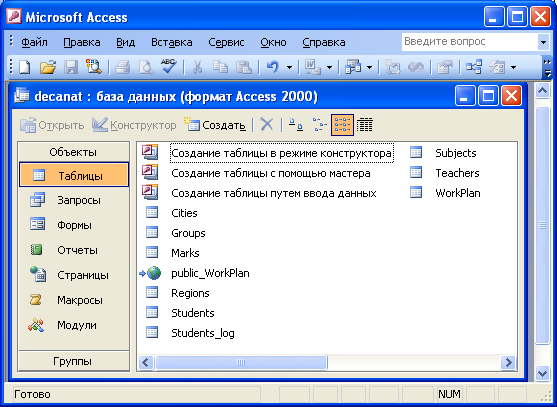Open the Справка menu

pyautogui.click(x=324, y=42)
